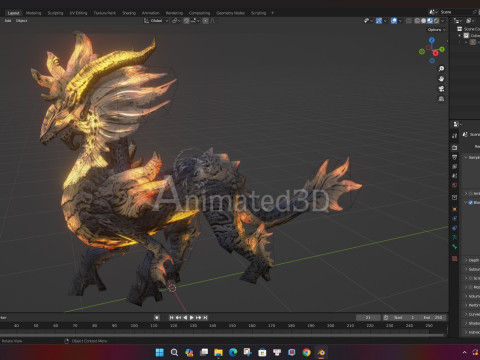The image size is (480, 360).
Task: Open the Object properties tab with orange square
Action: coord(454,209)
